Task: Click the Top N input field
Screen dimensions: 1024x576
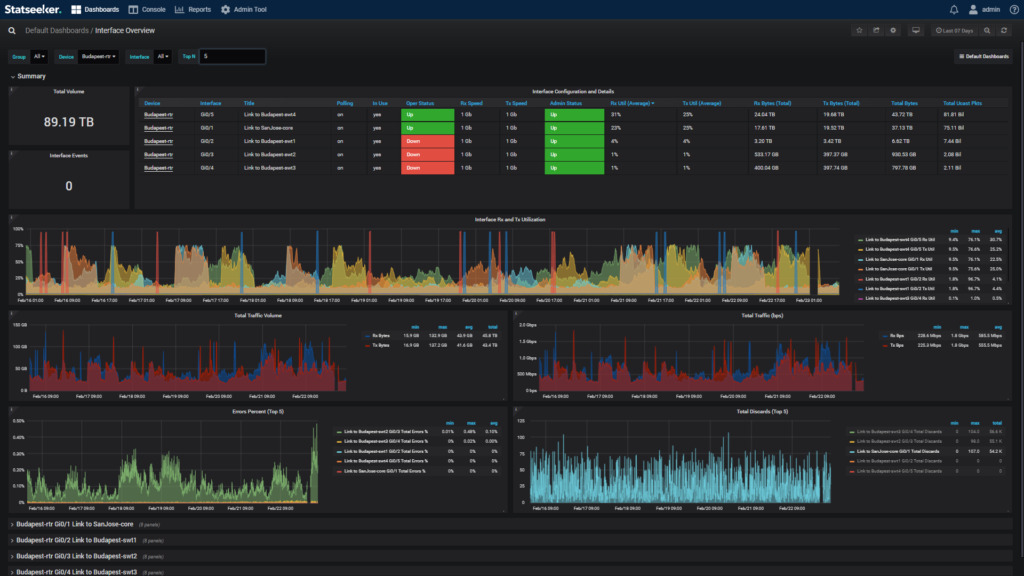Action: [232, 57]
